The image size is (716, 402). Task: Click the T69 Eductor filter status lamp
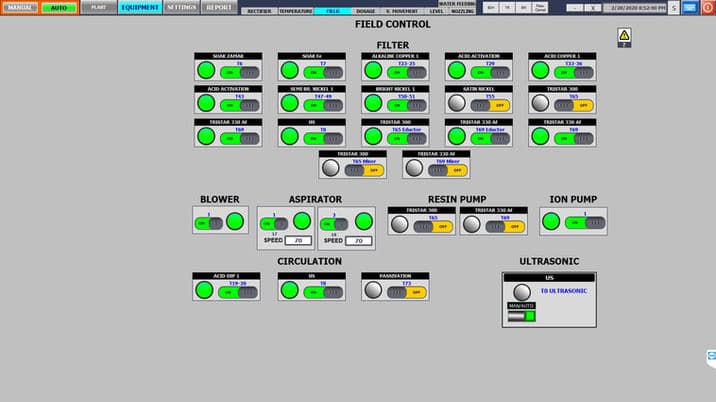(457, 136)
